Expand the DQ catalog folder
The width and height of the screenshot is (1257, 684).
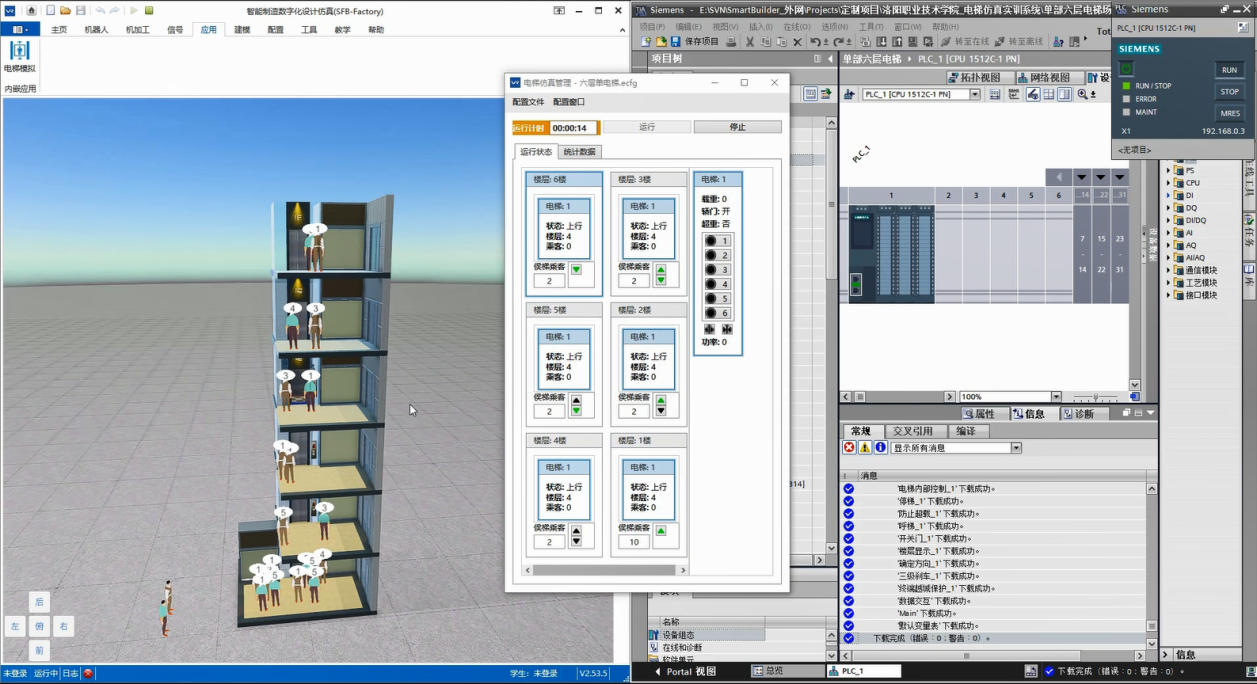click(x=1169, y=208)
